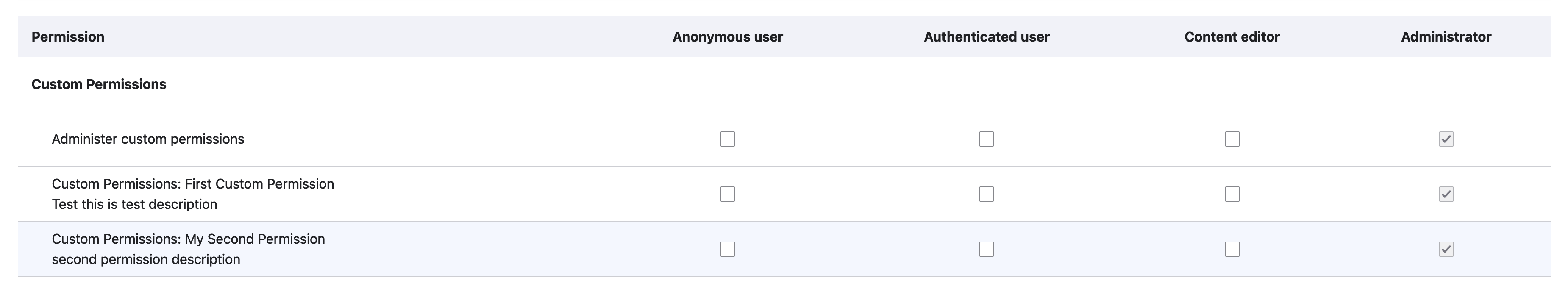The height and width of the screenshot is (289, 1568).
Task: Grant My Second Permission to Content editor
Action: pyautogui.click(x=1232, y=249)
